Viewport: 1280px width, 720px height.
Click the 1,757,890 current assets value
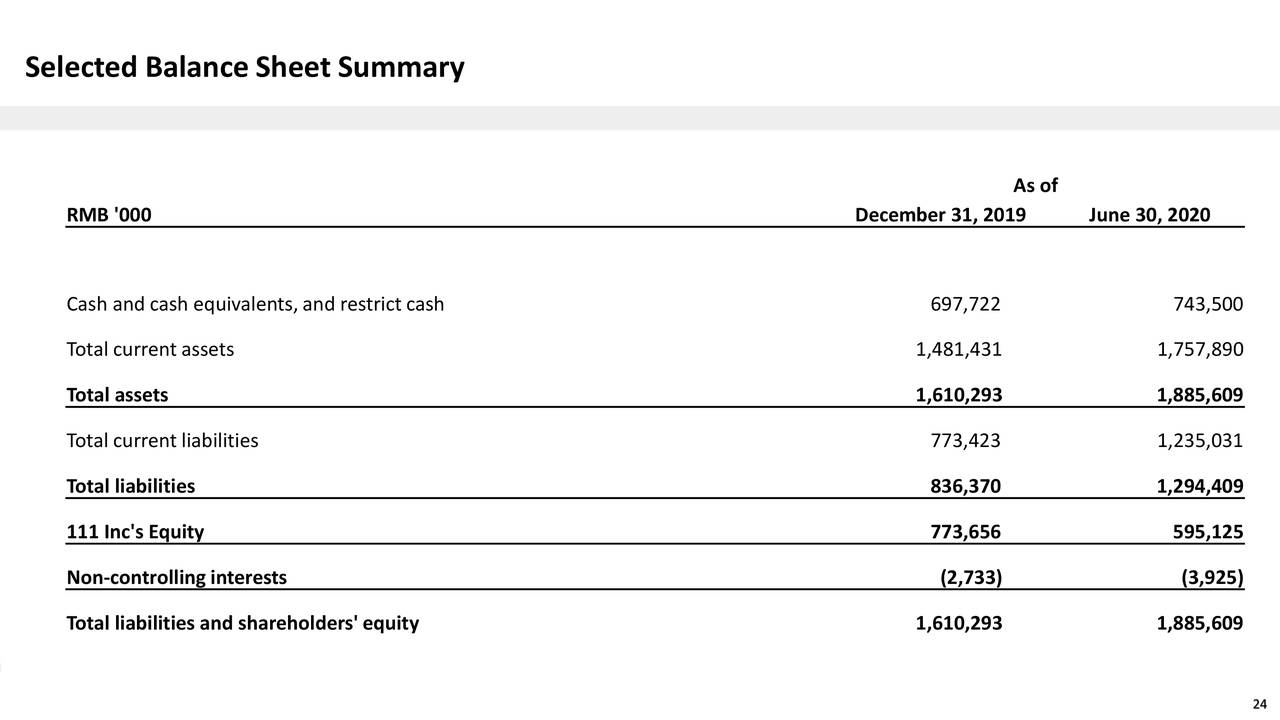tap(1200, 349)
